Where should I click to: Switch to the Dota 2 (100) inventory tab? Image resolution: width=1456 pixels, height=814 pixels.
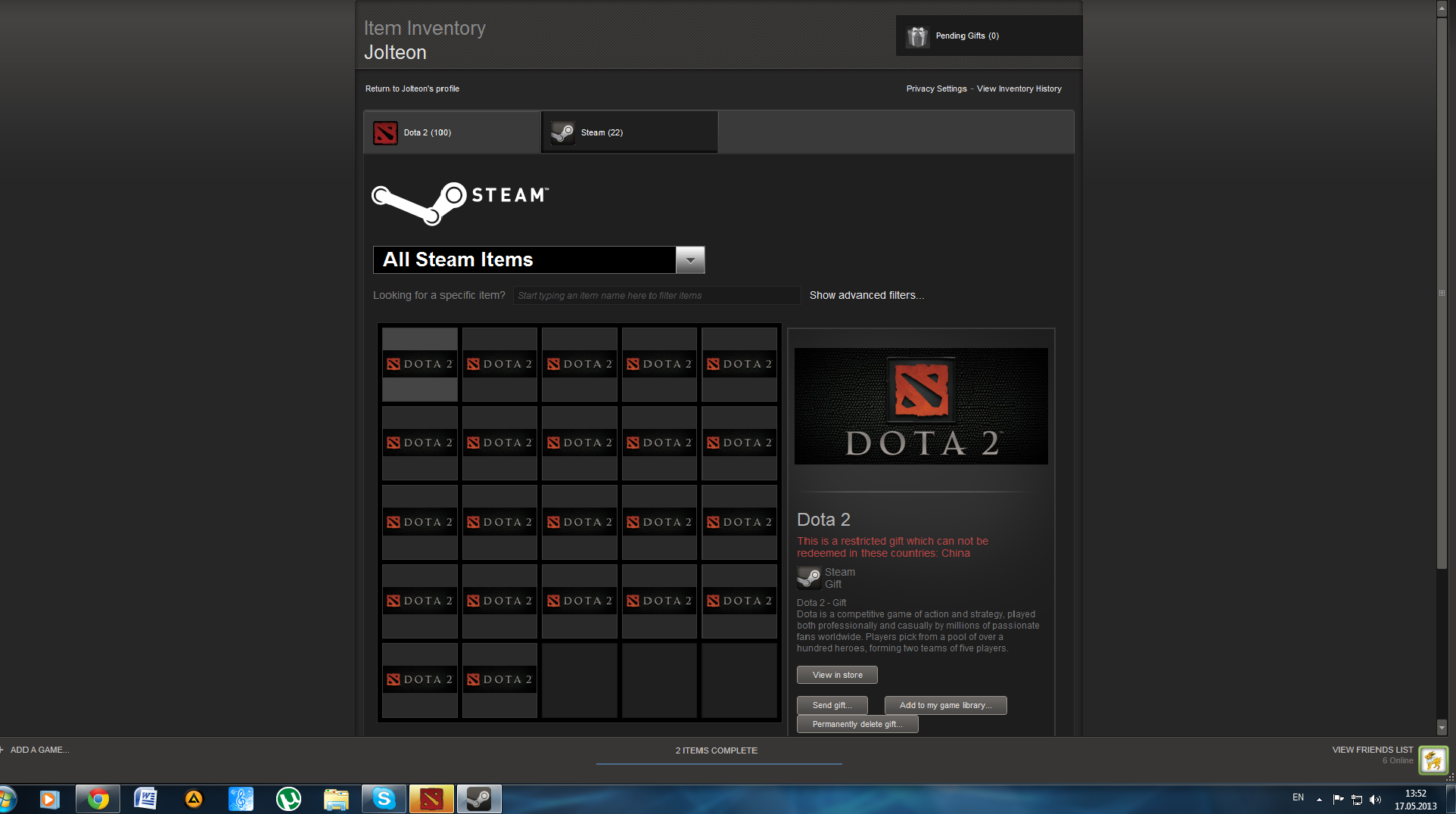pos(452,132)
